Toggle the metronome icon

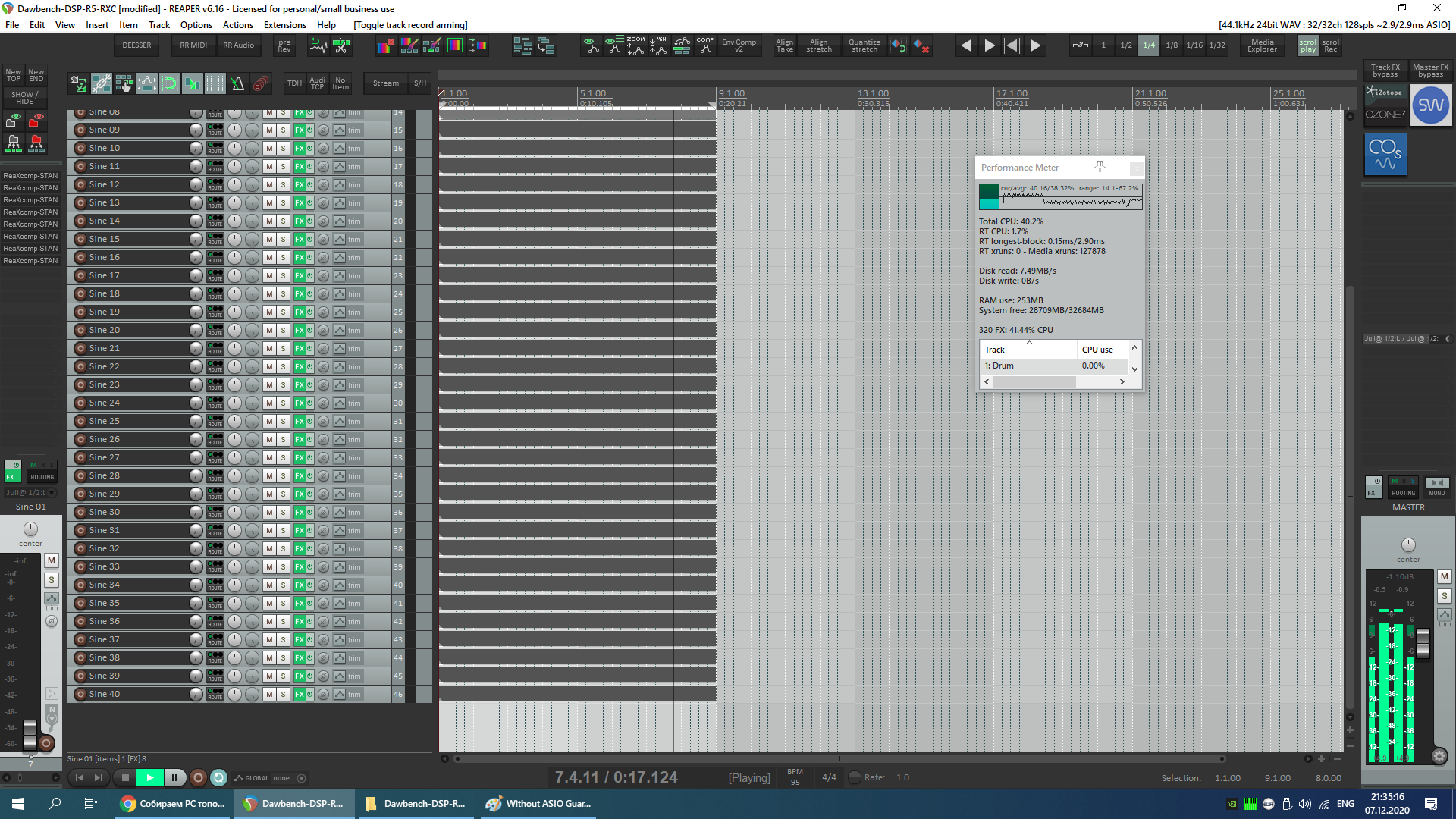click(238, 83)
